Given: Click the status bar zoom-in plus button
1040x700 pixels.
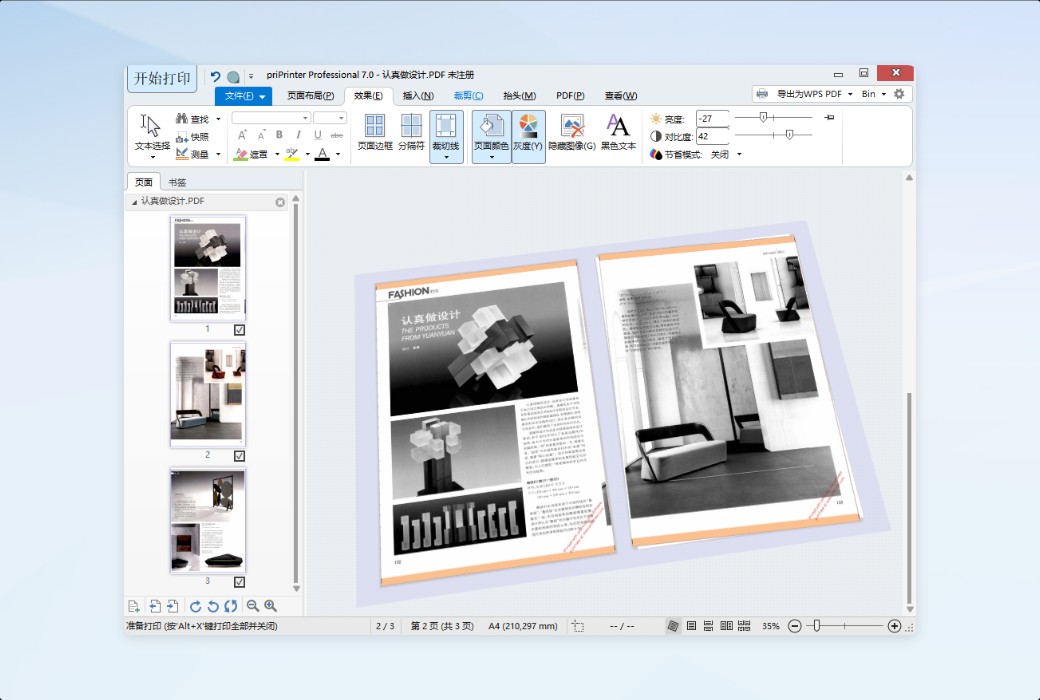Looking at the screenshot, I should [x=894, y=626].
